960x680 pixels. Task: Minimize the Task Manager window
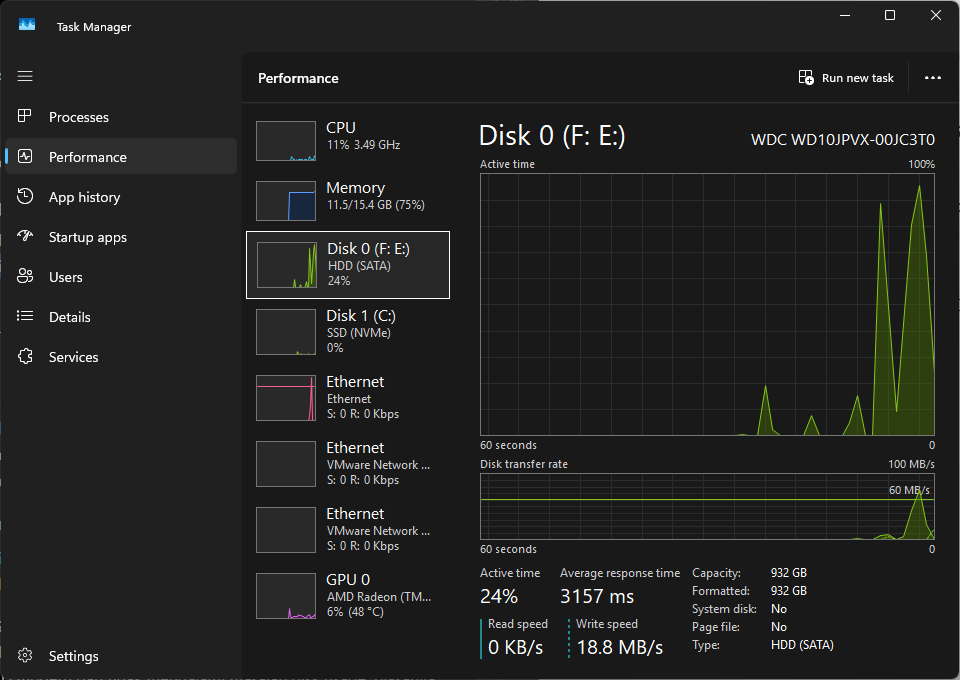[x=846, y=15]
